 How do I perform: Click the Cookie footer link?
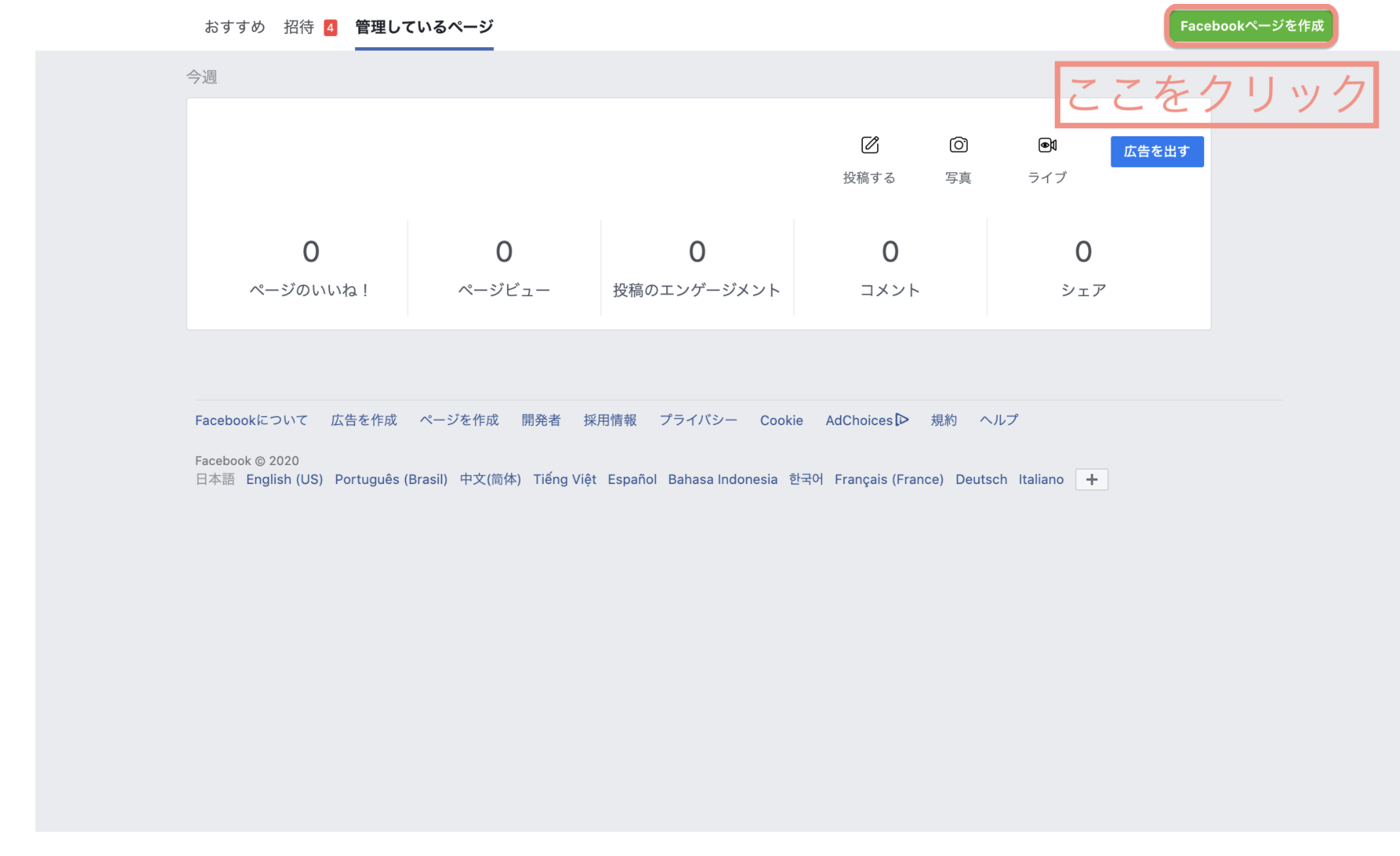pyautogui.click(x=781, y=420)
